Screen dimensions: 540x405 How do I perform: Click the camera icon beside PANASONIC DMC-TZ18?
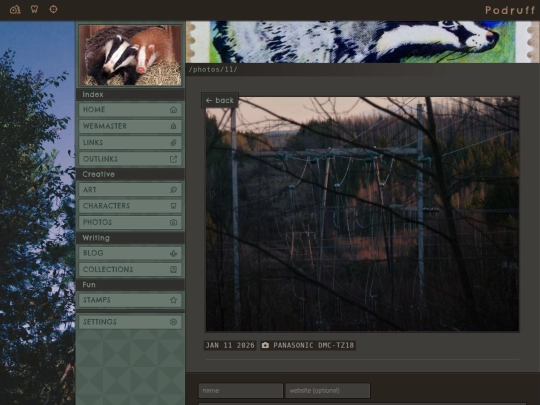point(265,345)
